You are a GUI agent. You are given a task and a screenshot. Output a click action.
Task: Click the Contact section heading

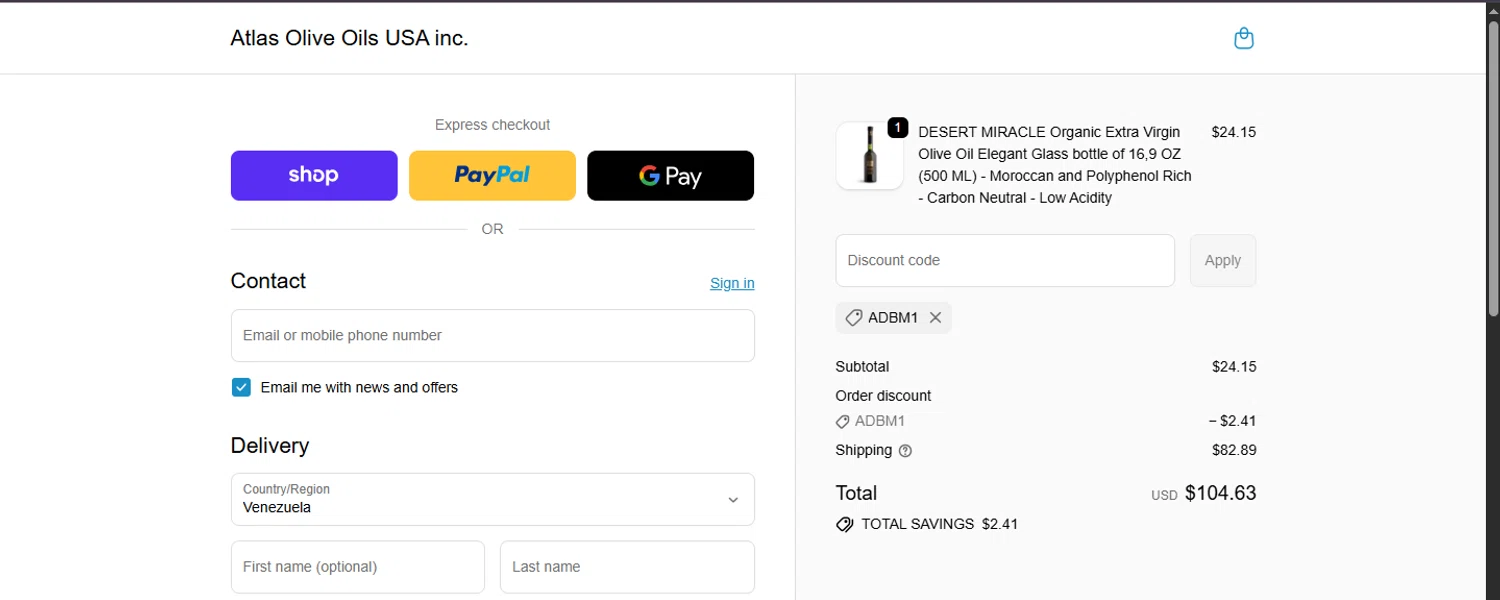268,281
